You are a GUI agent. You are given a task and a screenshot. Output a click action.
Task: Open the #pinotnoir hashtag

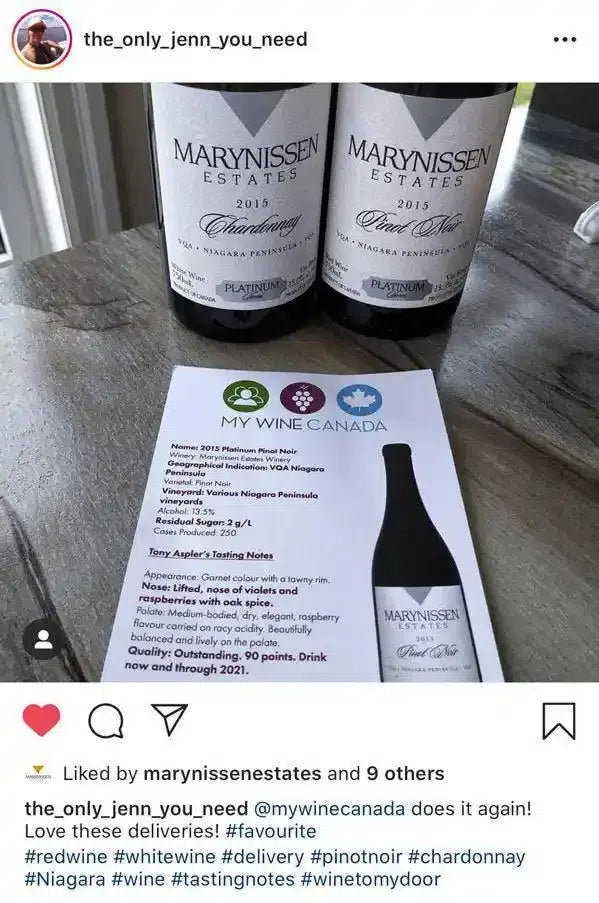point(356,856)
